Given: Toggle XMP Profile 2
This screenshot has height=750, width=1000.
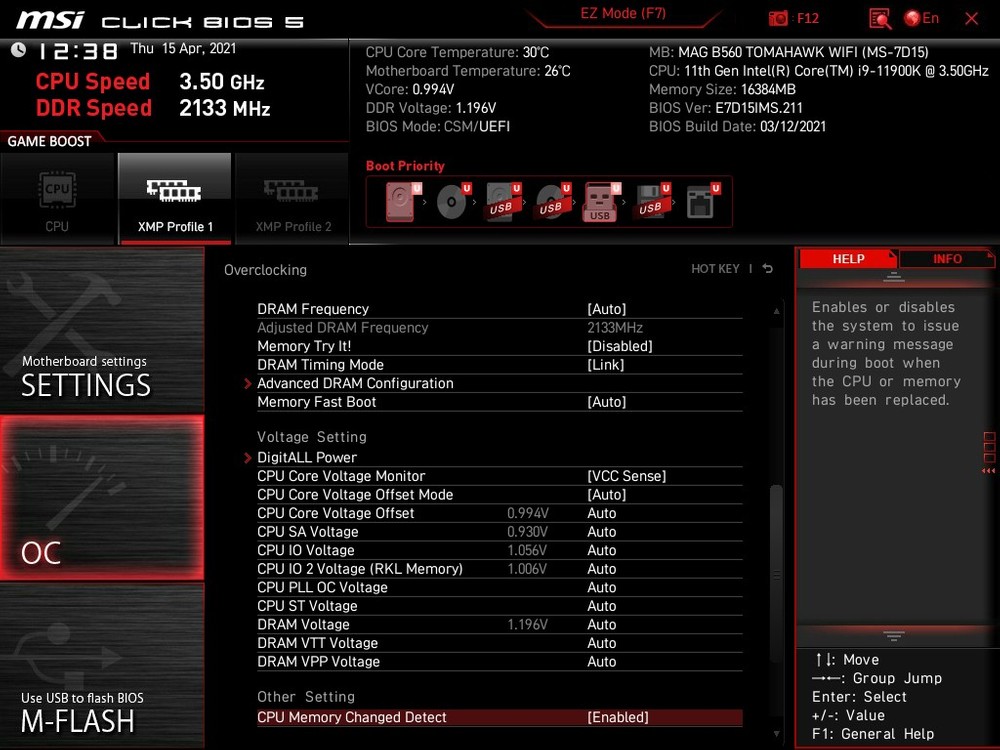Looking at the screenshot, I should (292, 198).
